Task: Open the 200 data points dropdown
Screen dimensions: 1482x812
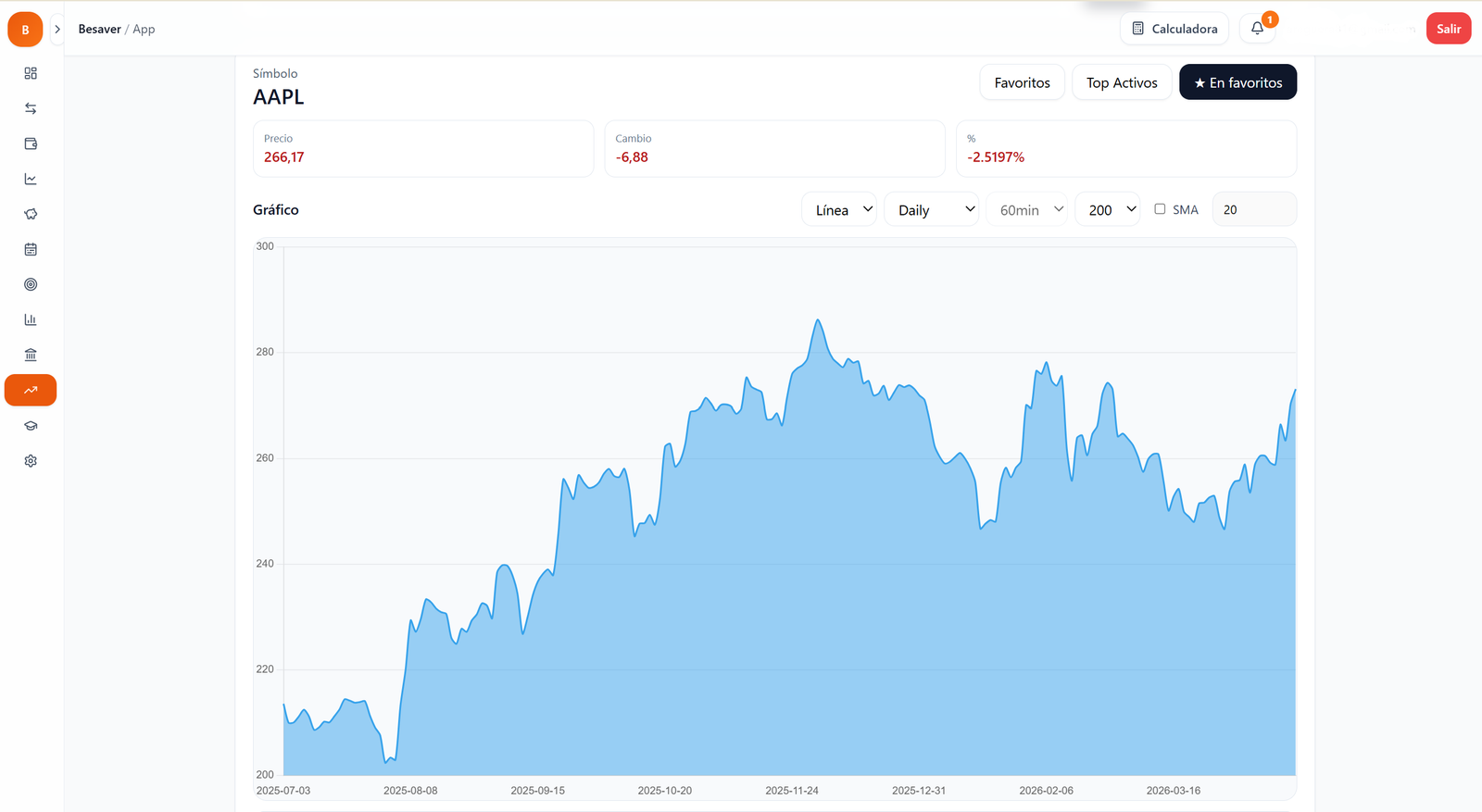Action: 1108,210
